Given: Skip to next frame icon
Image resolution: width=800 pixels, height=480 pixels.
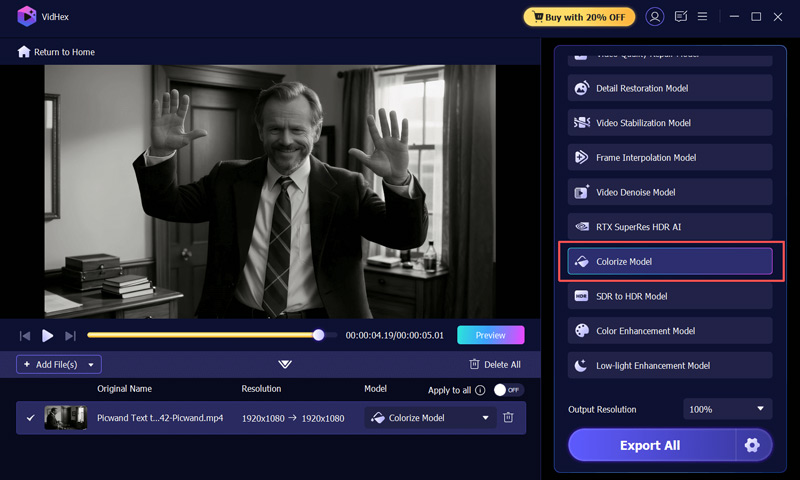Looking at the screenshot, I should click(x=70, y=336).
